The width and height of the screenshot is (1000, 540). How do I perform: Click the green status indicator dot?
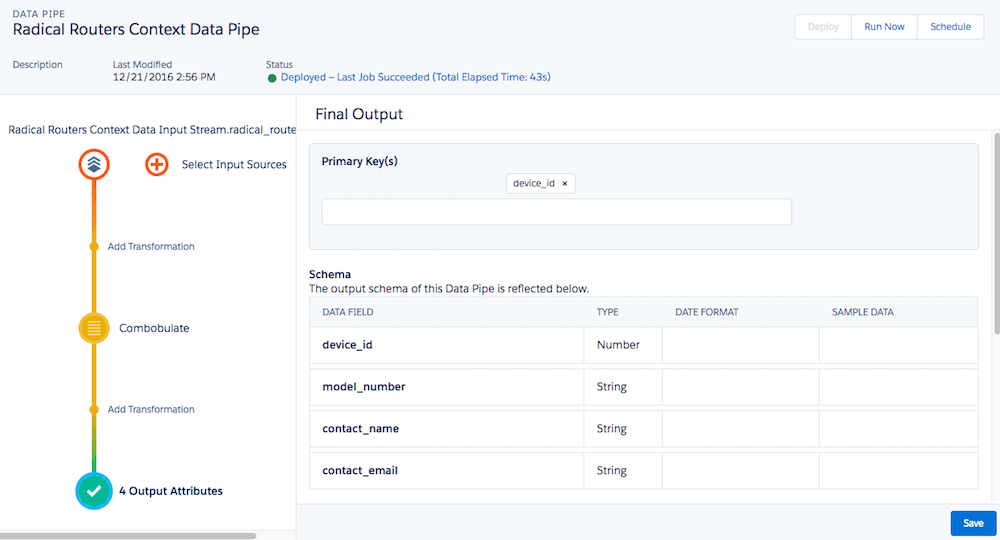pyautogui.click(x=272, y=78)
